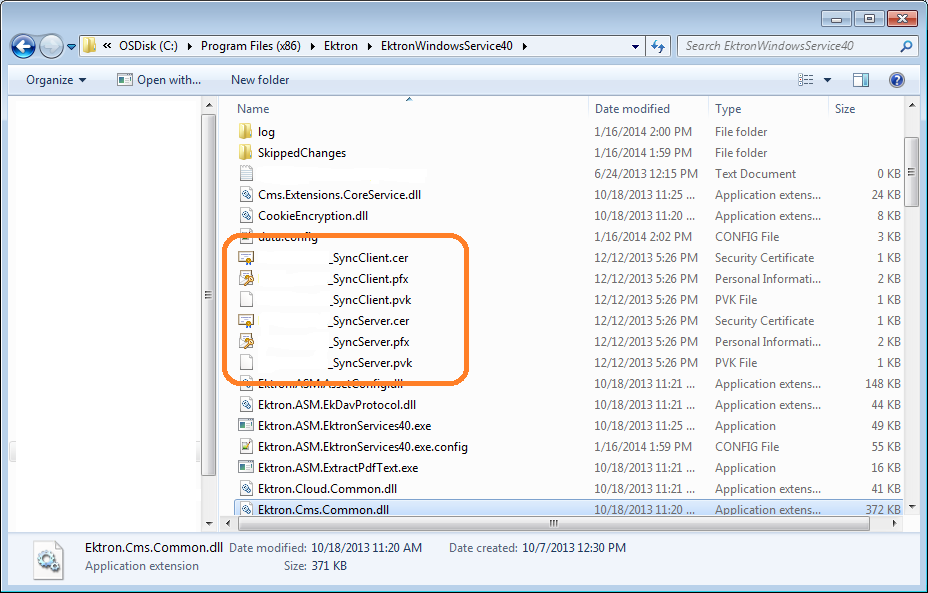Select the _SyncClient.pfx key icon

click(x=246, y=278)
